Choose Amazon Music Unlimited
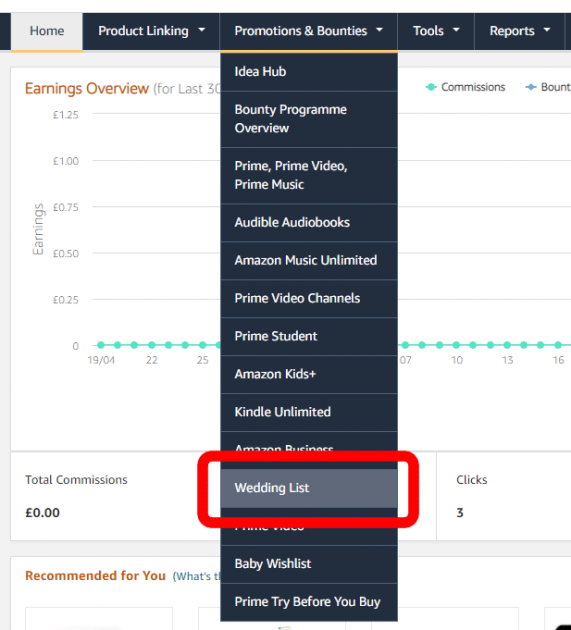 click(309, 260)
